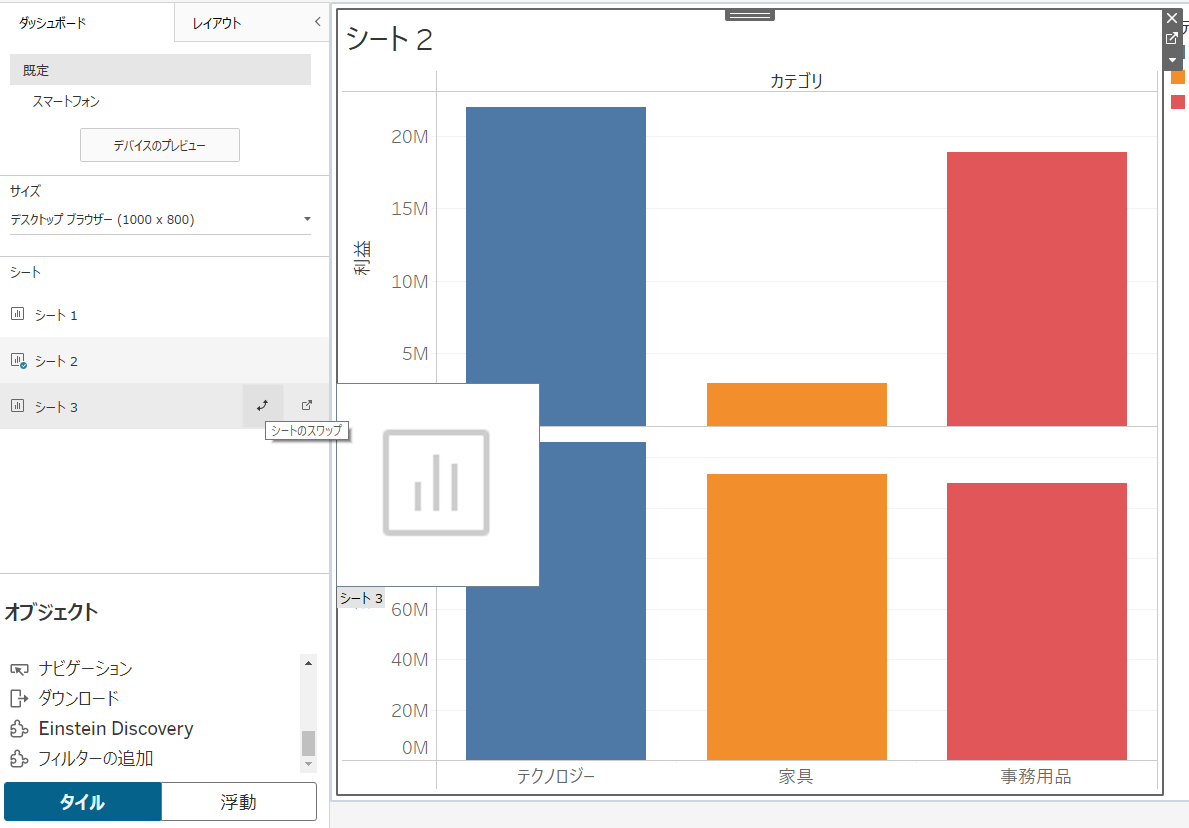Select the スマートフォン device layout

click(x=66, y=101)
